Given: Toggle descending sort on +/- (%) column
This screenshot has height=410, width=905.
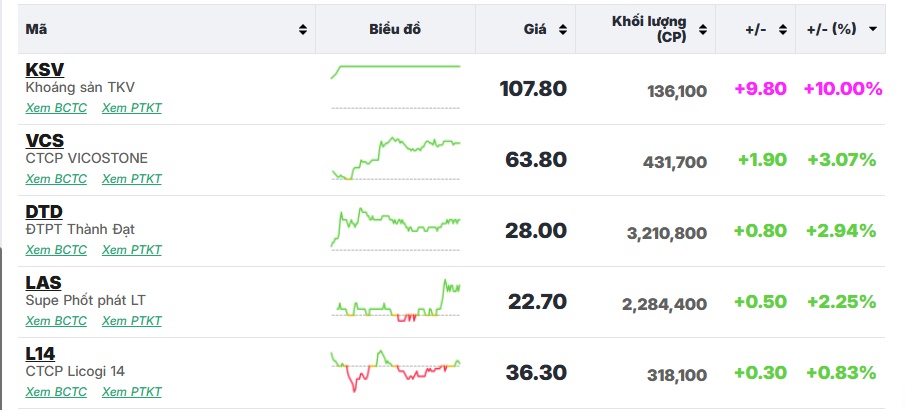Looking at the screenshot, I should point(873,30).
